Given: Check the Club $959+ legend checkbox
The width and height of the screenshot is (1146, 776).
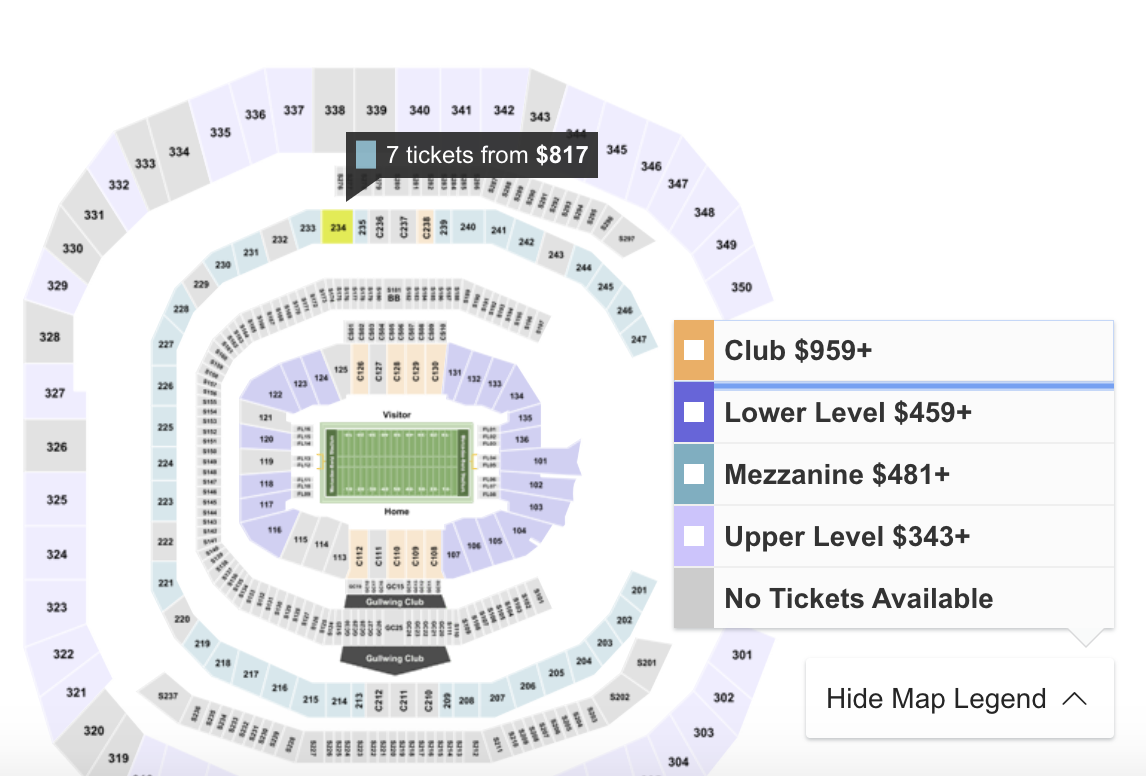Looking at the screenshot, I should pyautogui.click(x=694, y=350).
